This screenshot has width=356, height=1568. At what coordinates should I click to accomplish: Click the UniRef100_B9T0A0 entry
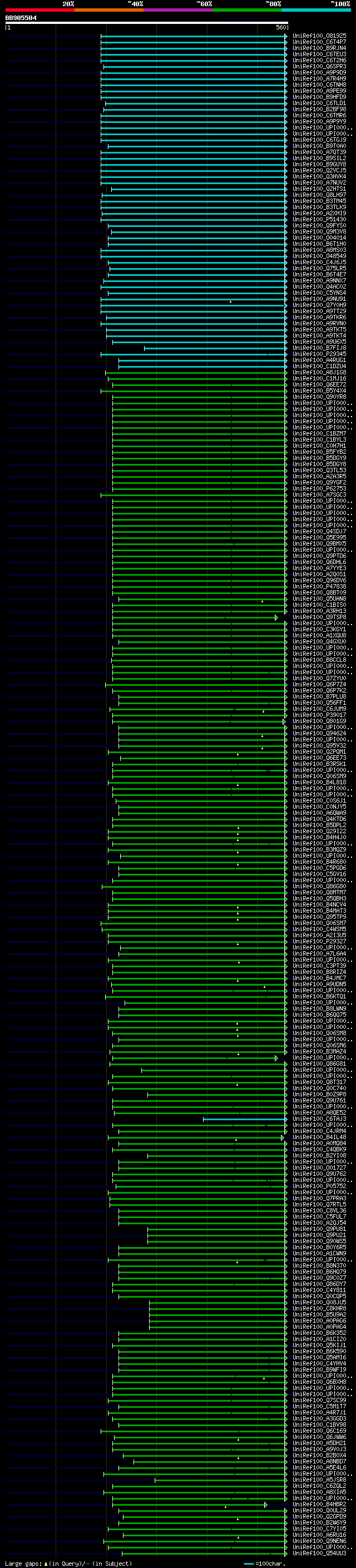pos(319,146)
